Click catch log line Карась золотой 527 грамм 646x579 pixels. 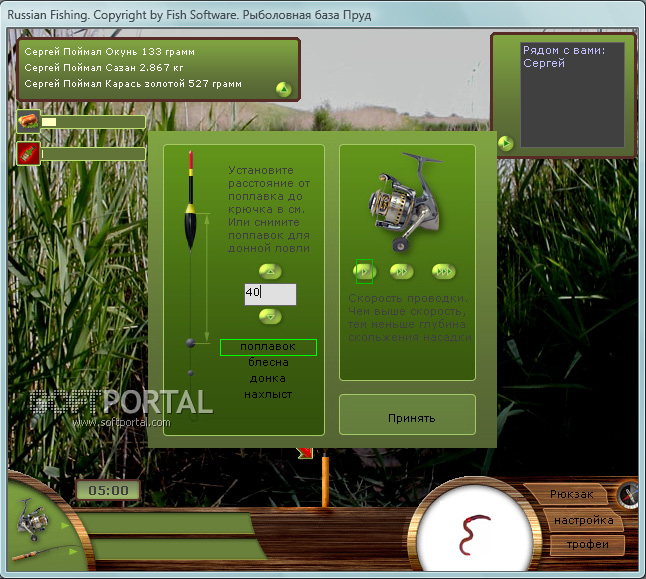pos(133,84)
